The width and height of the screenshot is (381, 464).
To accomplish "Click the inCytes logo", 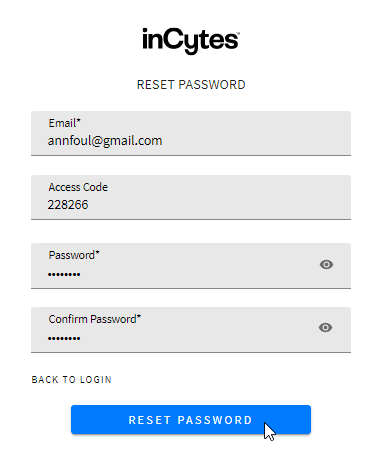I will pyautogui.click(x=191, y=41).
